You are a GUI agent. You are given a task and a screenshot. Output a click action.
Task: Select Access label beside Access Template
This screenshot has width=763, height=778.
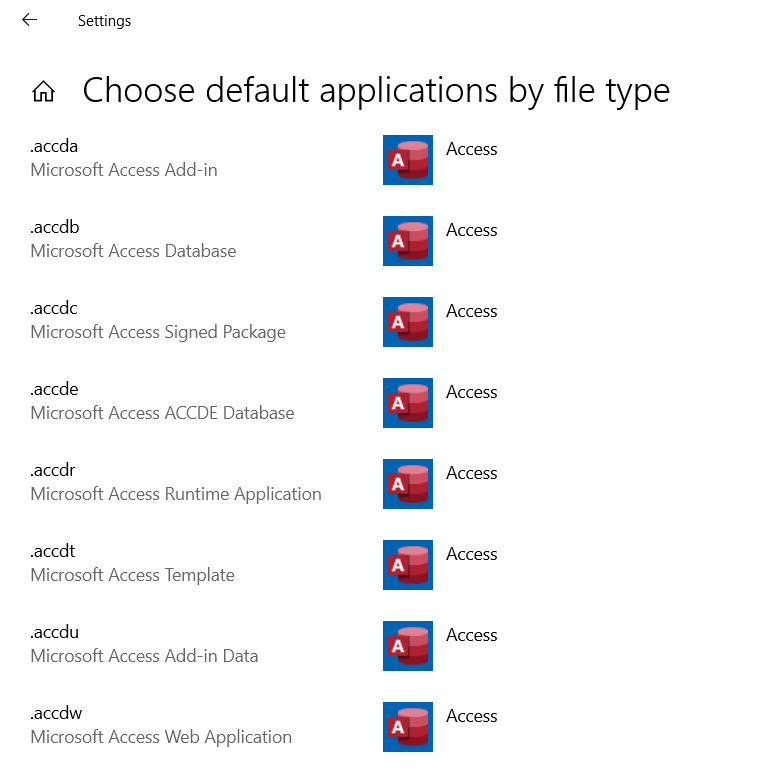point(471,554)
